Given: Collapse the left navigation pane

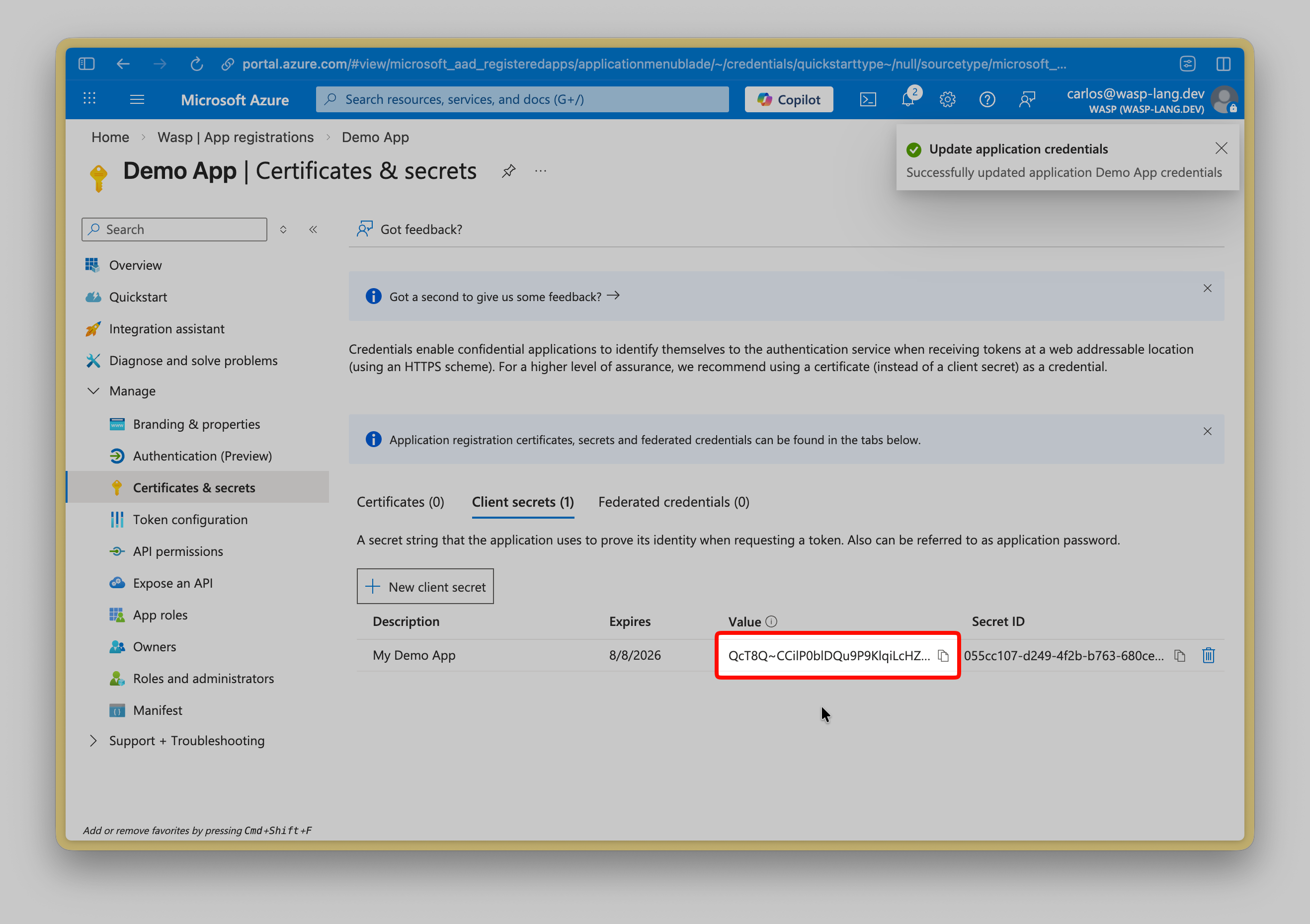Looking at the screenshot, I should [x=313, y=230].
